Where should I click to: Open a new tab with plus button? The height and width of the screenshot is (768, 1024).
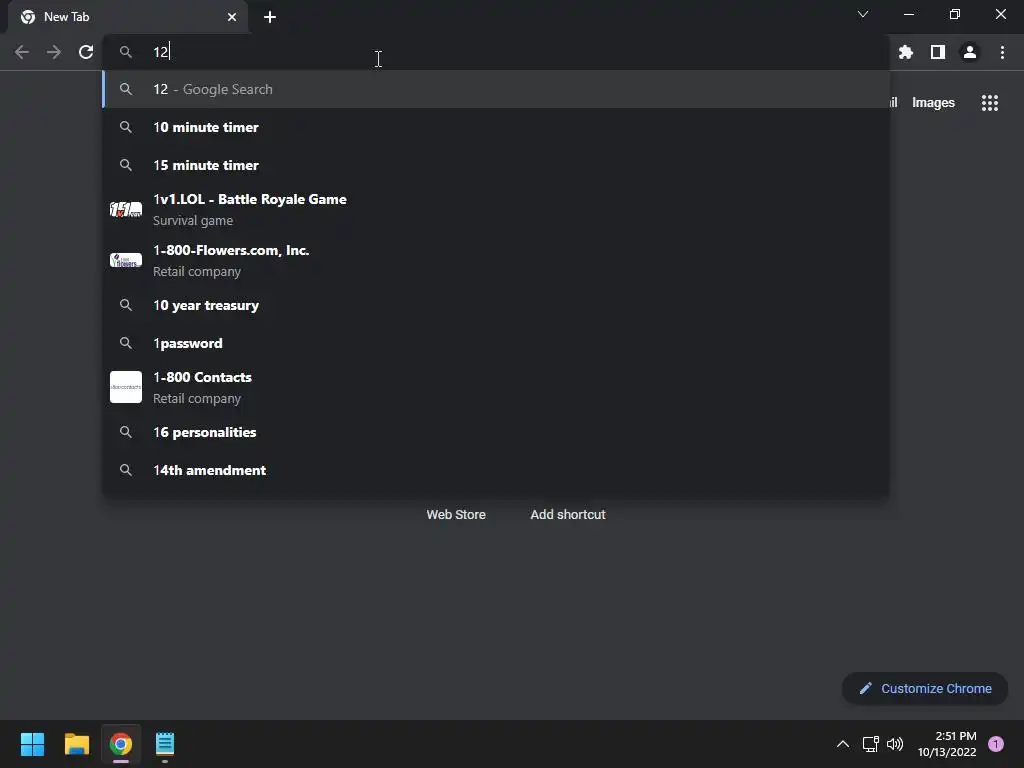pyautogui.click(x=270, y=17)
